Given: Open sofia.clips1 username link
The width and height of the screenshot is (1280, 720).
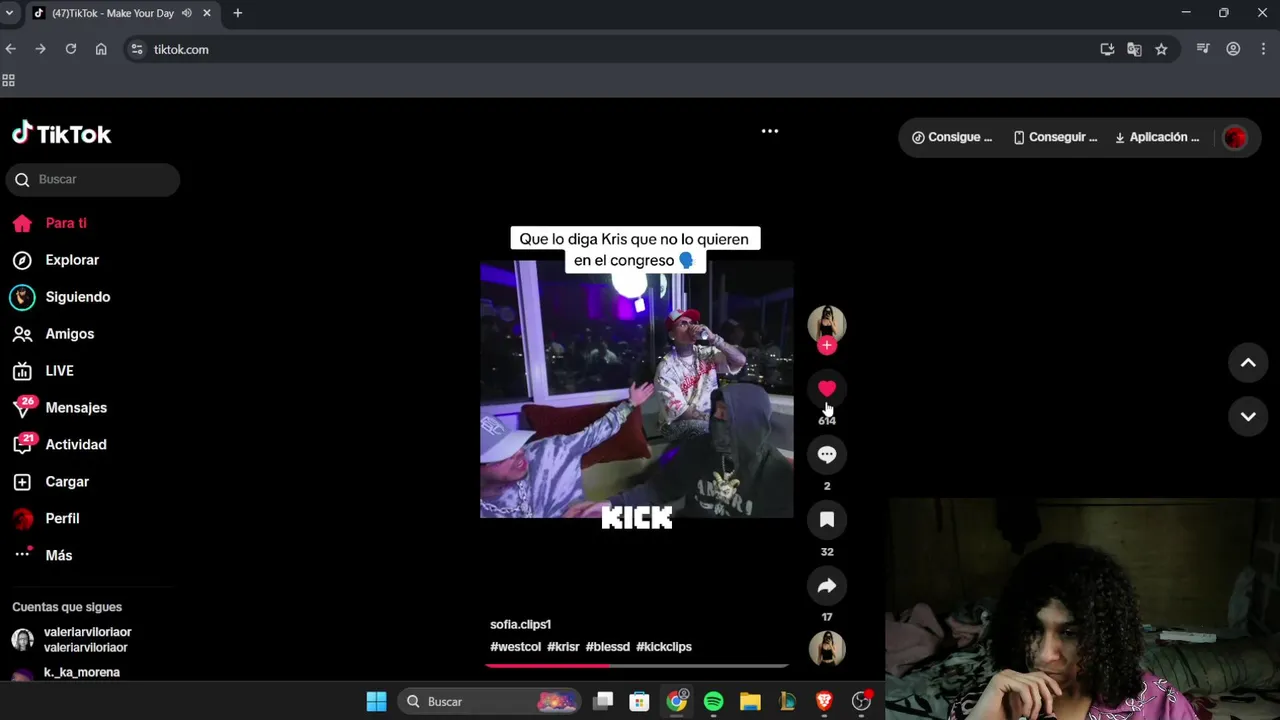Looking at the screenshot, I should point(520,625).
